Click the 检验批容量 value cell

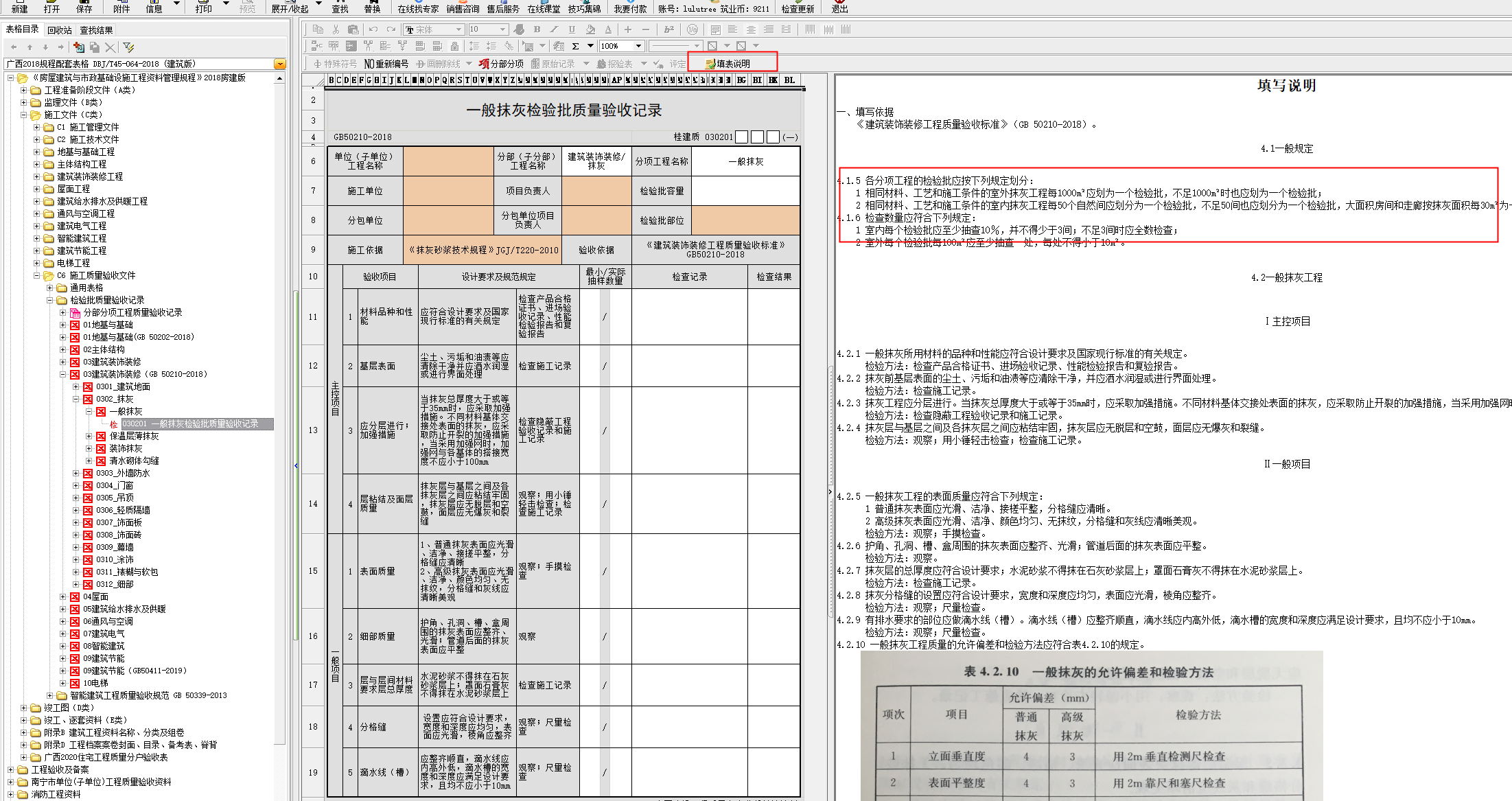[x=745, y=191]
